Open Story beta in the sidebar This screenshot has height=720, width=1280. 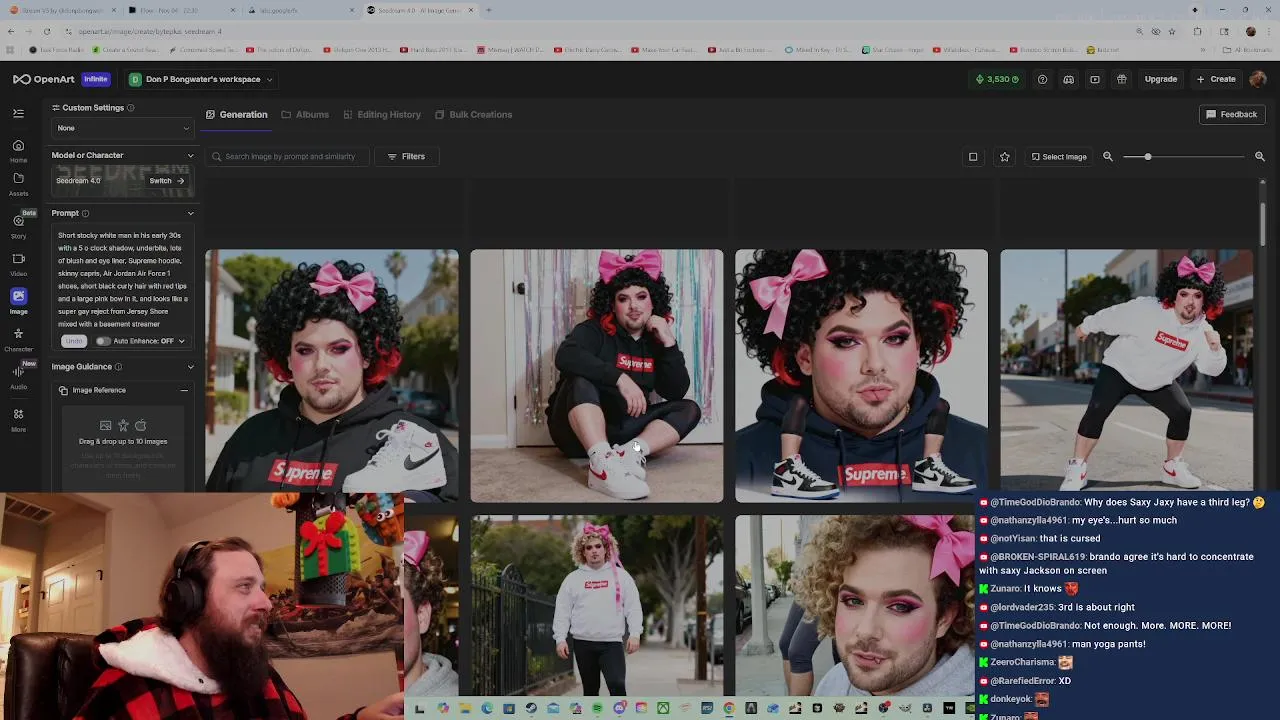(19, 226)
